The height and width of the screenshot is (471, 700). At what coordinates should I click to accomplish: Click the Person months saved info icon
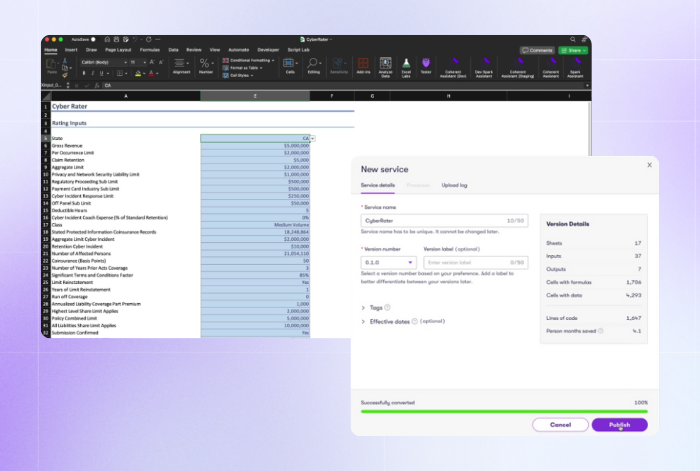click(x=600, y=331)
